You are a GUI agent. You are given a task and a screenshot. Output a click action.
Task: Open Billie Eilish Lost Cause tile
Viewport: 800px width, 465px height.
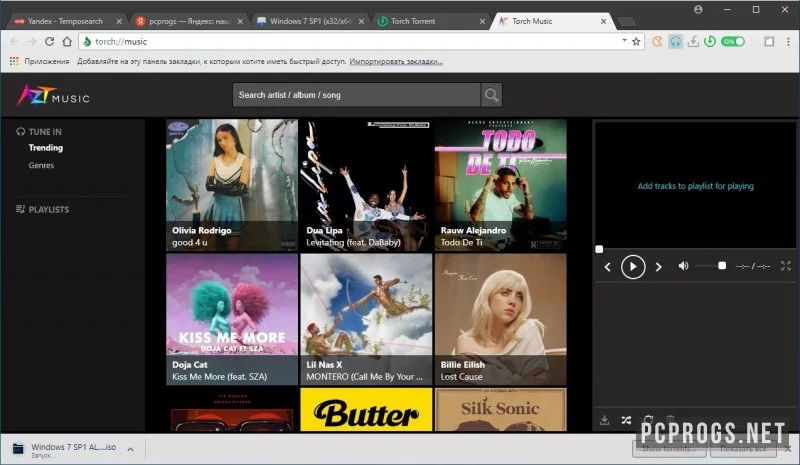pos(501,319)
